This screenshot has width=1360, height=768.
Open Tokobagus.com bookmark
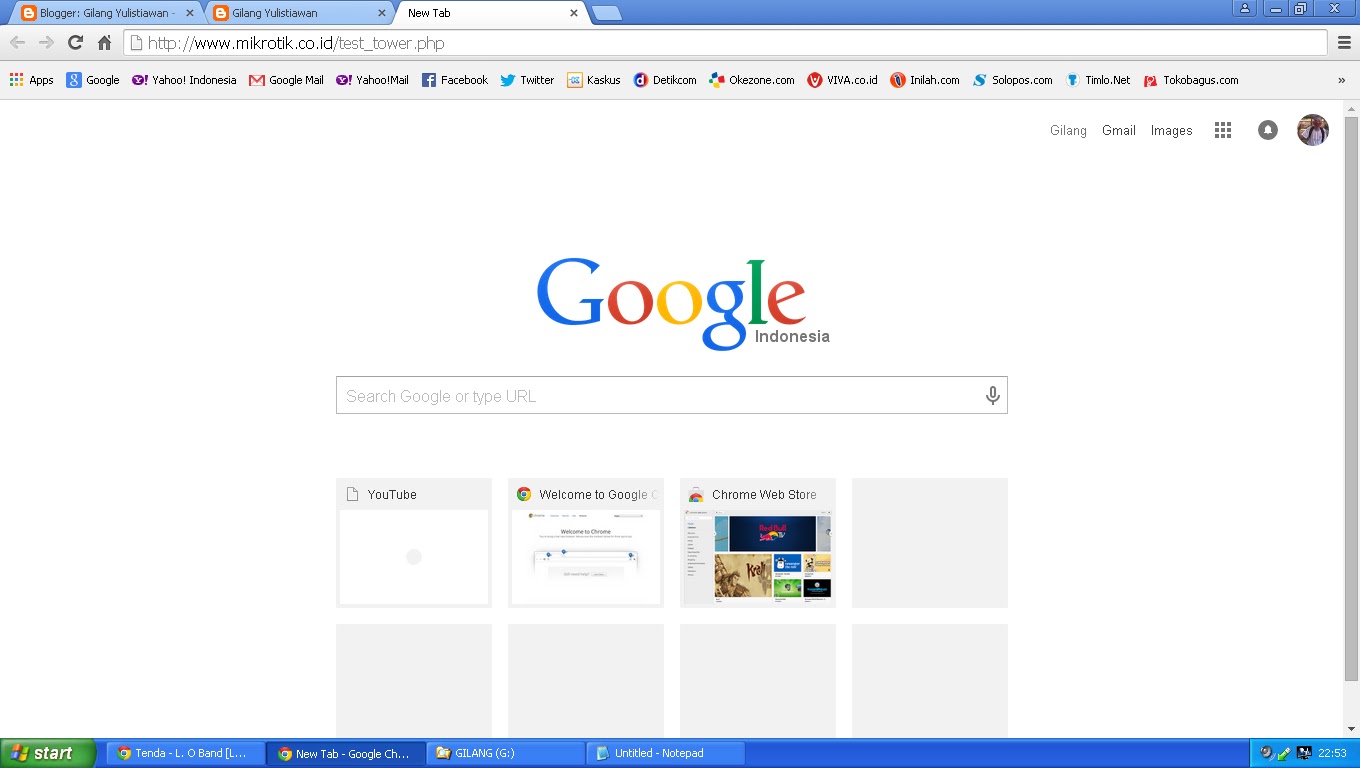click(x=1191, y=80)
